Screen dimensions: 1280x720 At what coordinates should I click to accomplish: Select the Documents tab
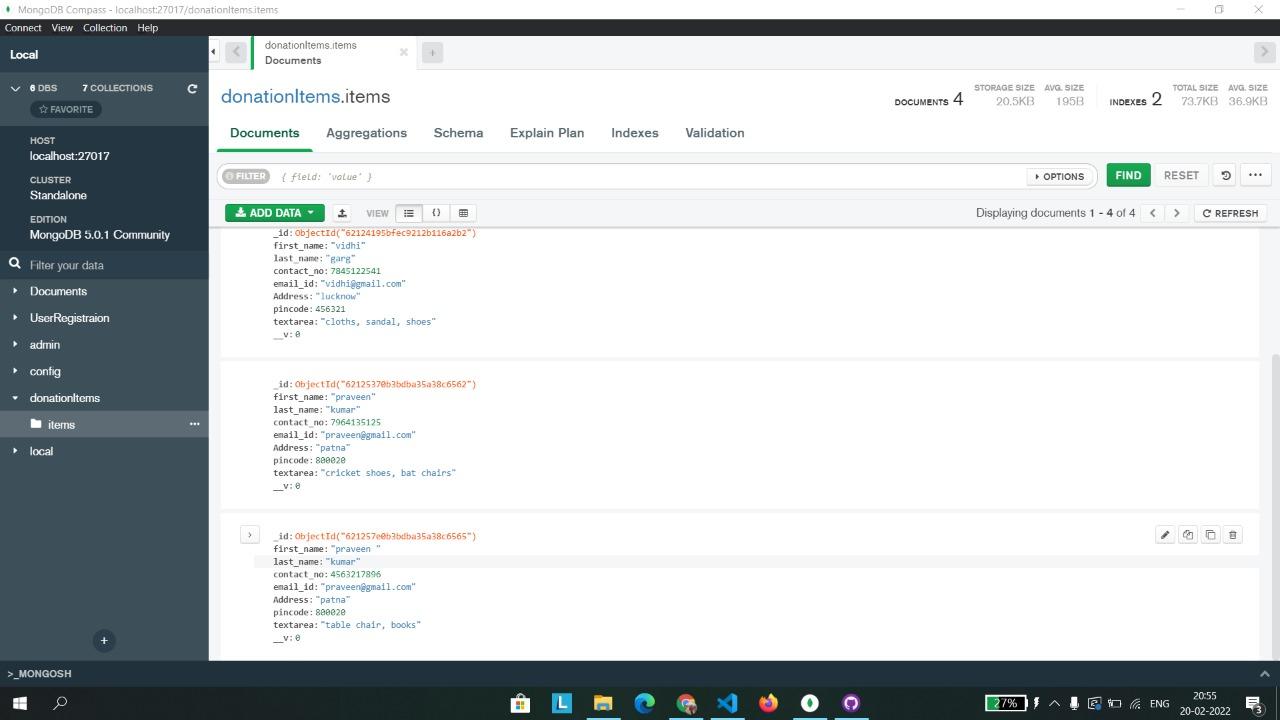click(265, 133)
